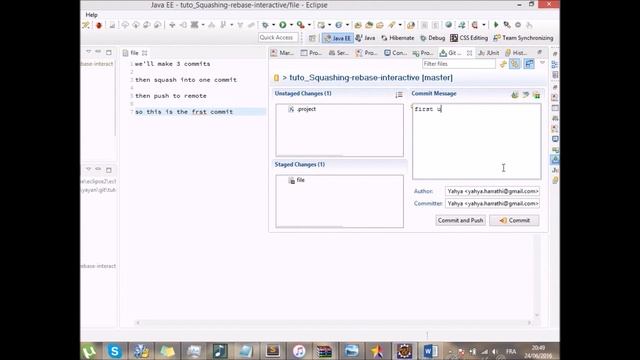Switch to the History tab
This screenshot has height=360, width=640.
tap(516, 53)
